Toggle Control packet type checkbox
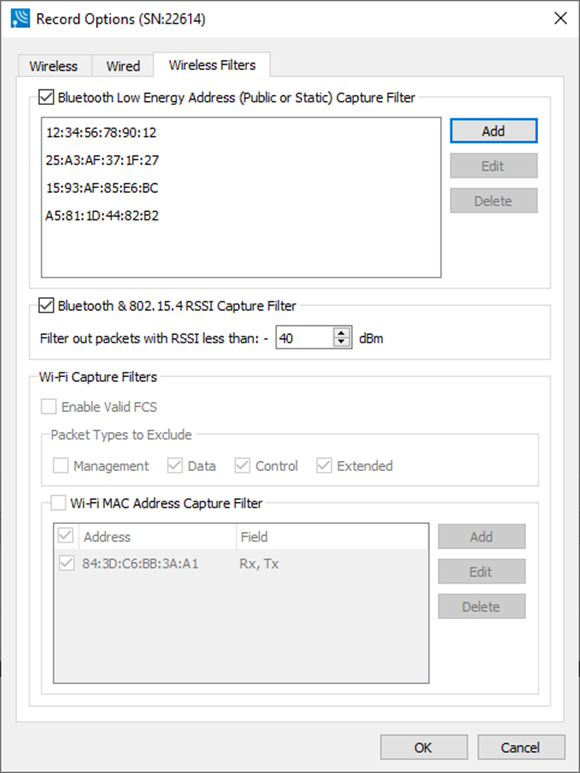Viewport: 580px width, 773px height. point(242,465)
